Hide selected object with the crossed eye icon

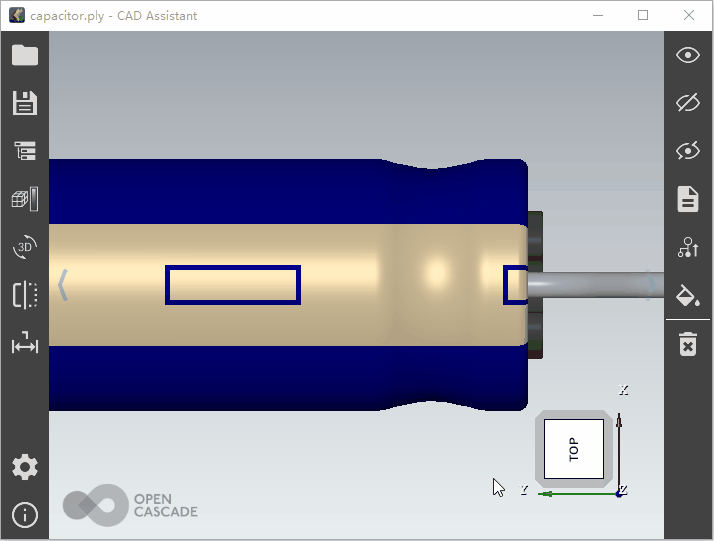[x=688, y=102]
